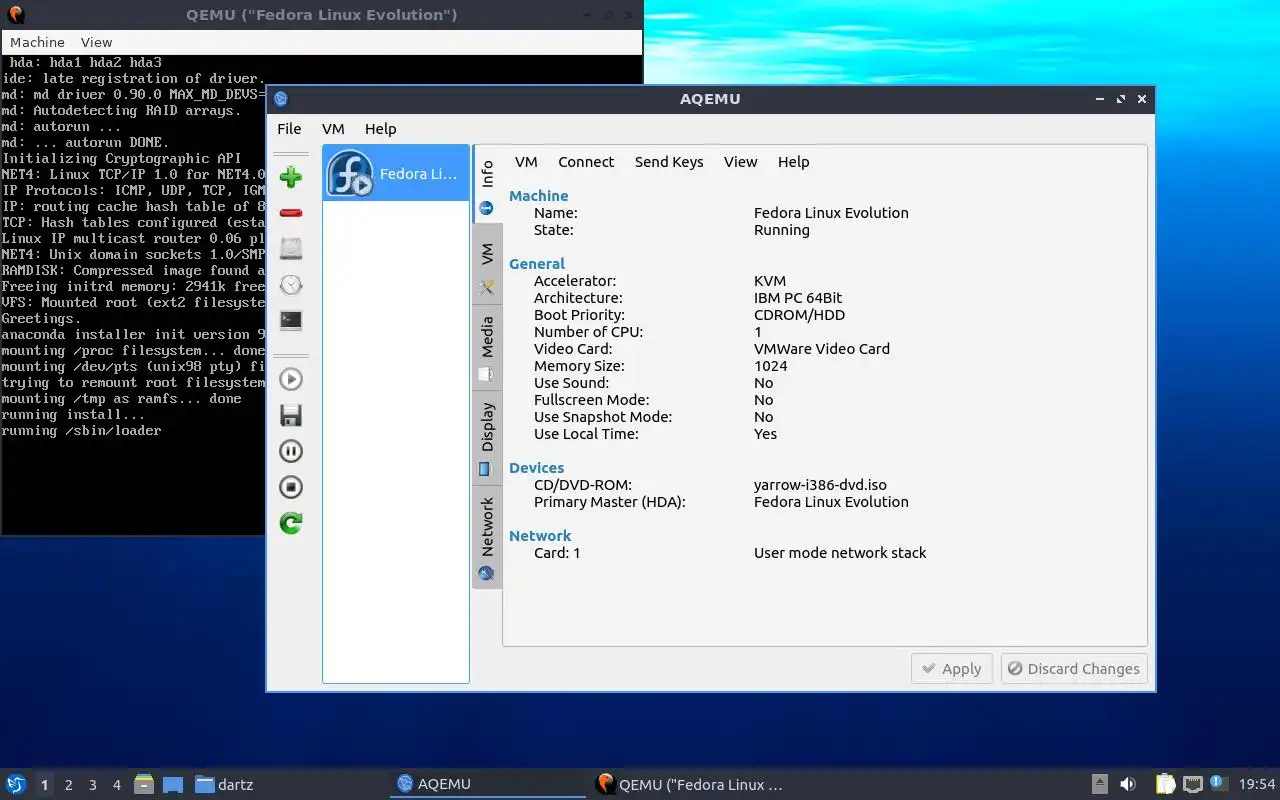Click the green plus Add VM icon
This screenshot has height=800, width=1280.
pyautogui.click(x=291, y=177)
